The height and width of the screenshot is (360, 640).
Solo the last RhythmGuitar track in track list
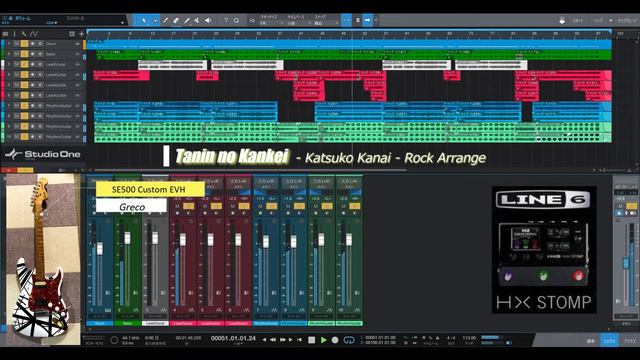[x=24, y=136]
